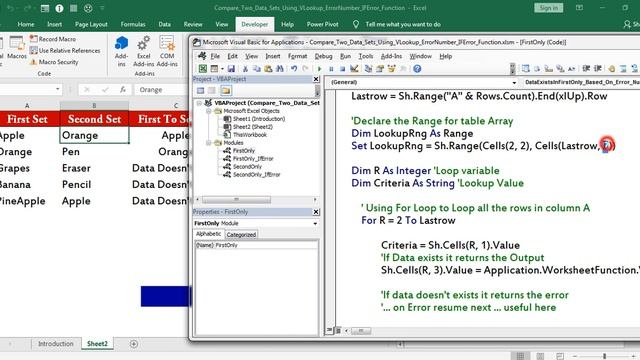Image resolution: width=640 pixels, height=360 pixels.
Task: Open the VBA Debug menu
Action: pos(323,56)
